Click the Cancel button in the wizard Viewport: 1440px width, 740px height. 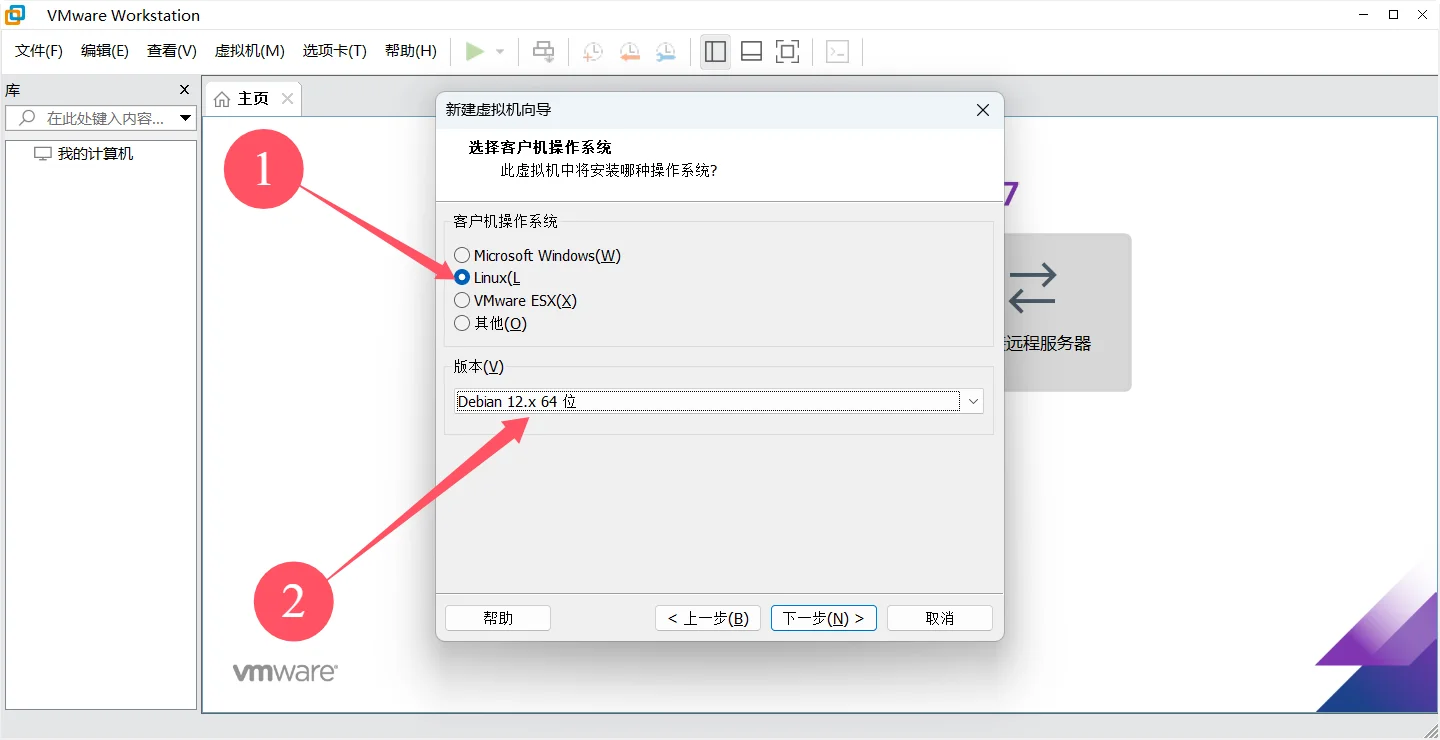[940, 618]
